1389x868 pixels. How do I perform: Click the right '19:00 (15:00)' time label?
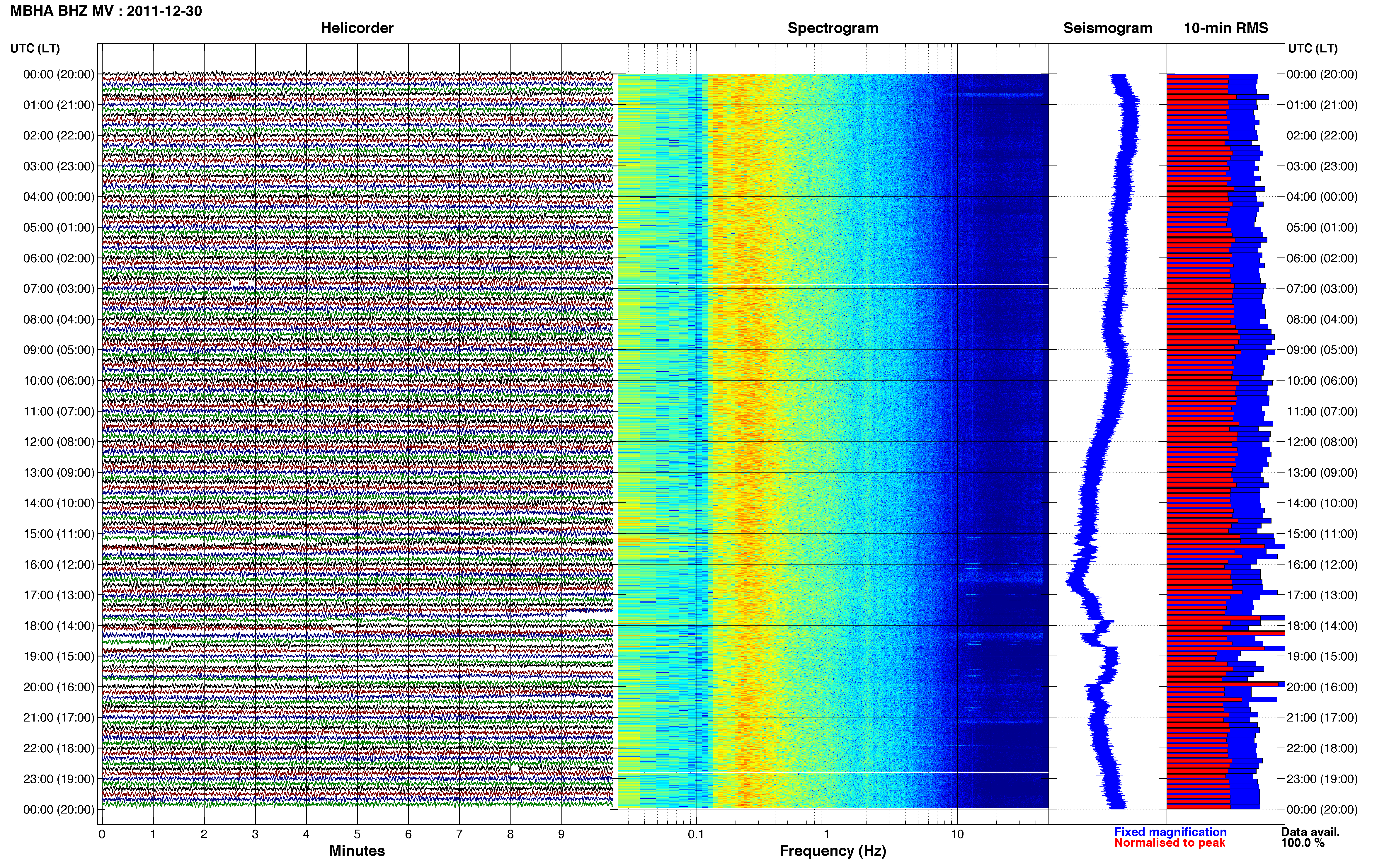[1322, 656]
